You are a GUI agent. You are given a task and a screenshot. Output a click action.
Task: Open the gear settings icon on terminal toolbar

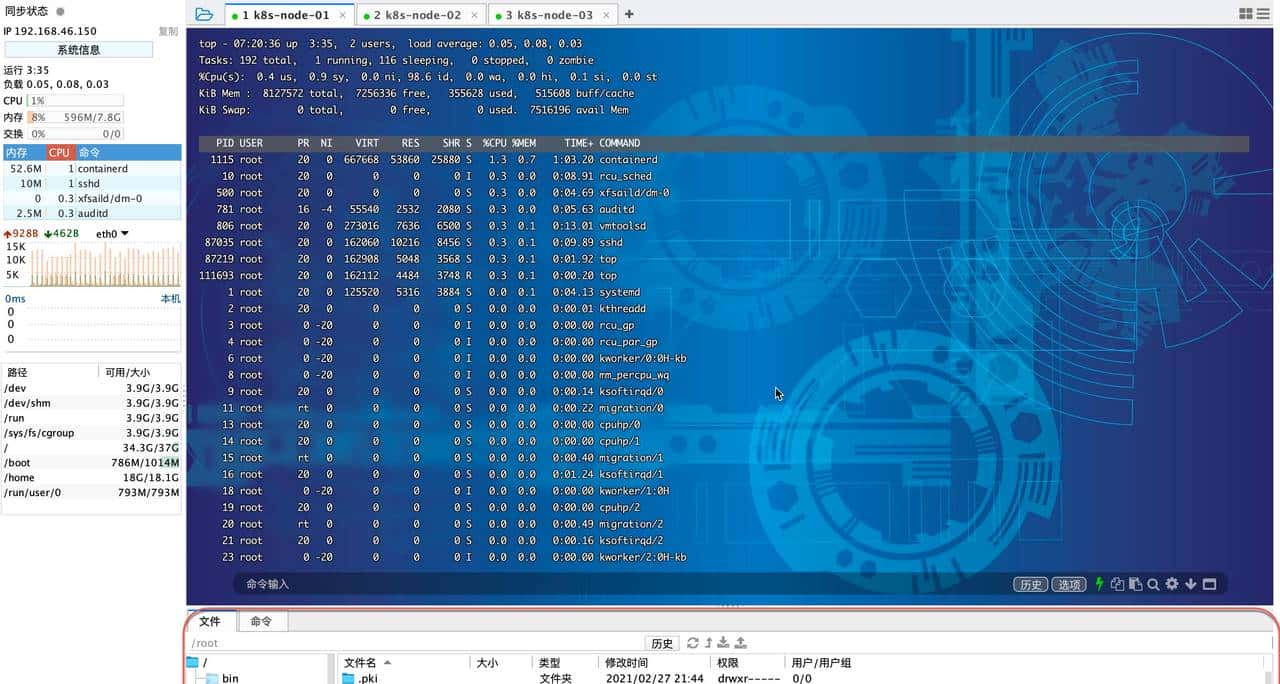[x=1171, y=583]
